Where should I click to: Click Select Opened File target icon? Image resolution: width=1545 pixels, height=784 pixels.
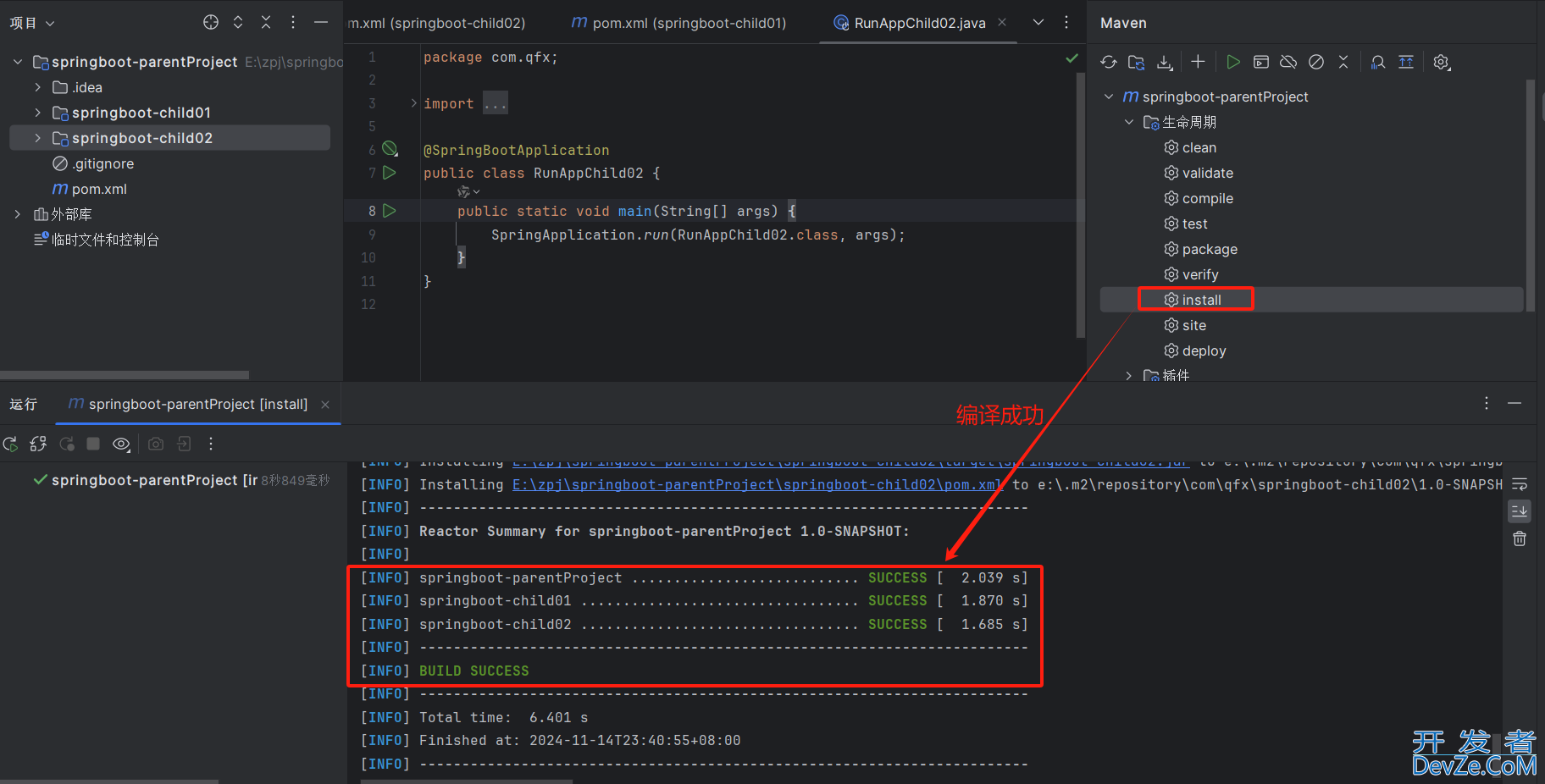point(211,22)
